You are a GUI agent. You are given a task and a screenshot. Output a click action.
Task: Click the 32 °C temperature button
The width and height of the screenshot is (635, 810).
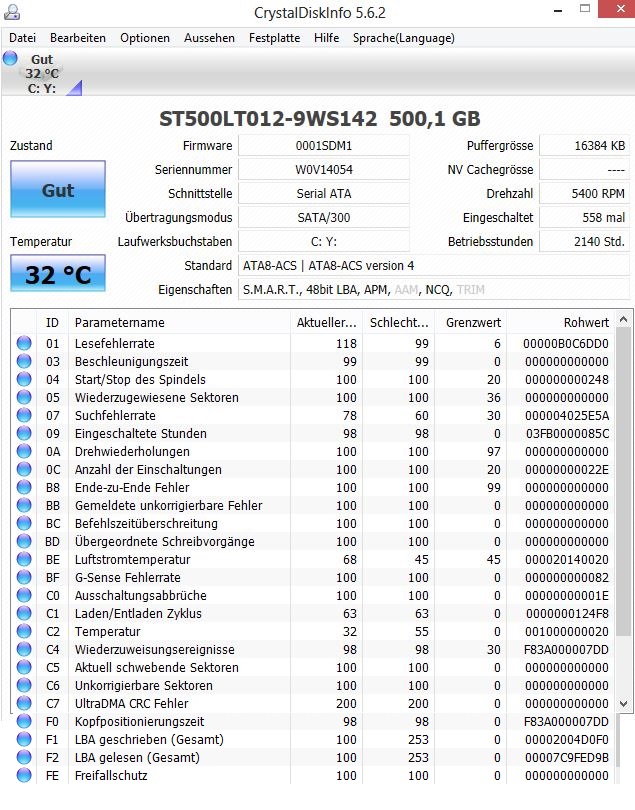[x=58, y=273]
